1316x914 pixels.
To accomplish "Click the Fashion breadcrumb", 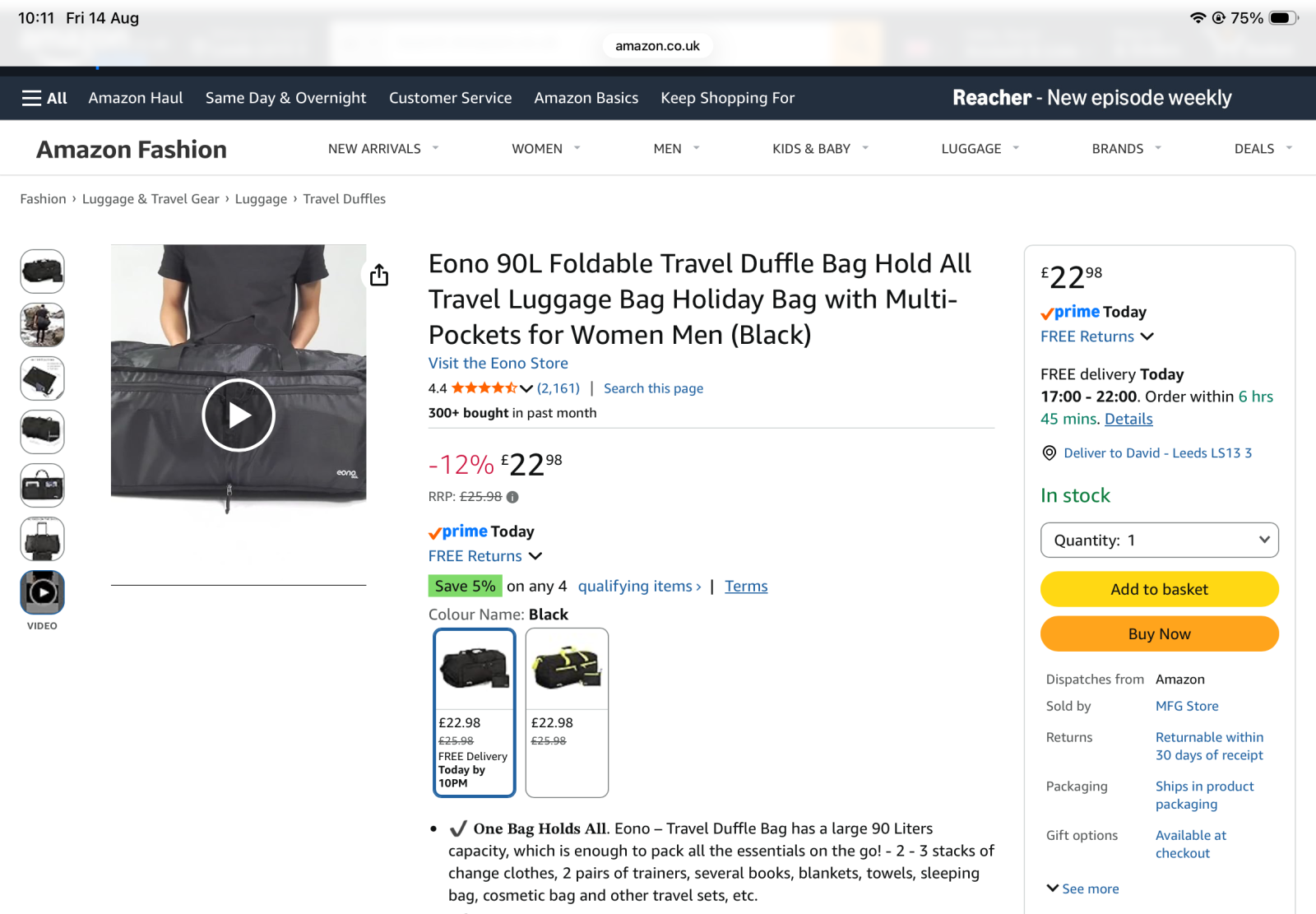I will (43, 199).
